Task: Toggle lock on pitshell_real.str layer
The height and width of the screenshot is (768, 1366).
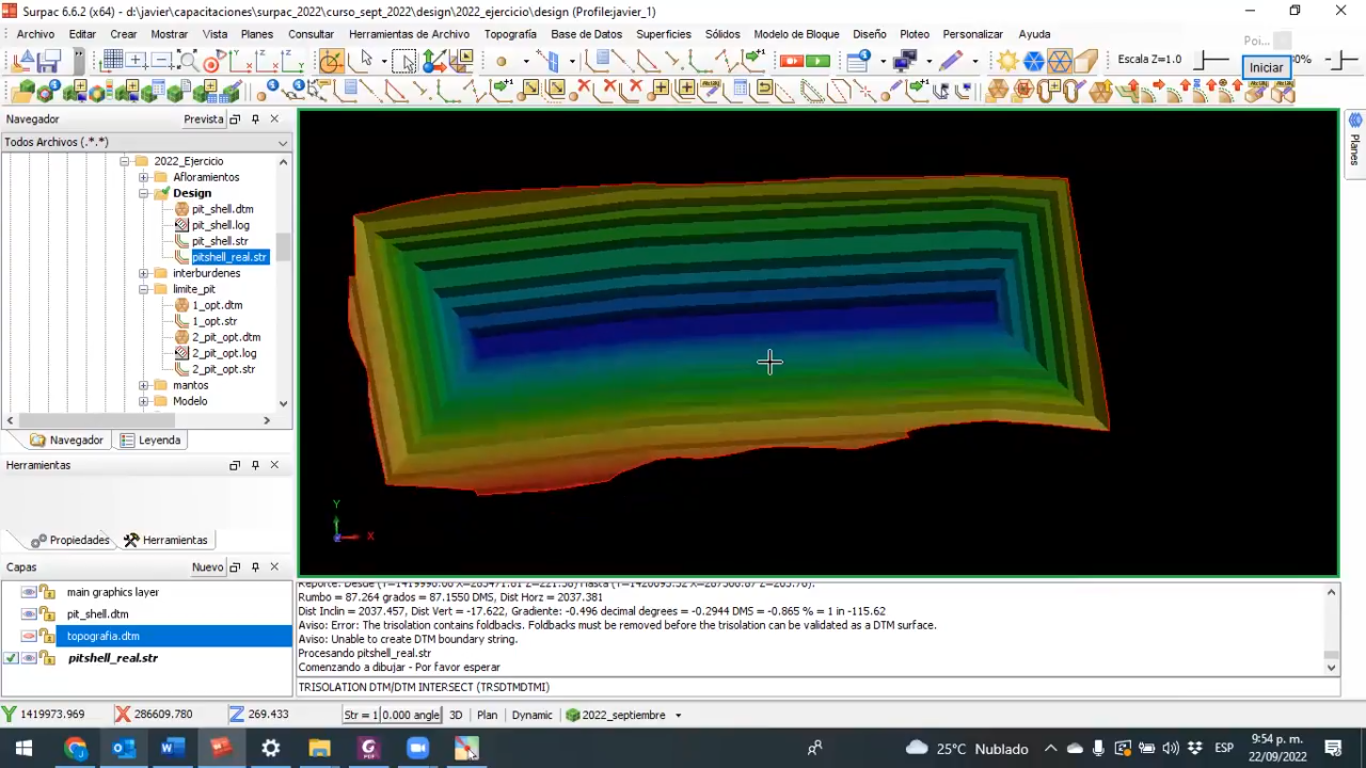Action: click(x=46, y=658)
